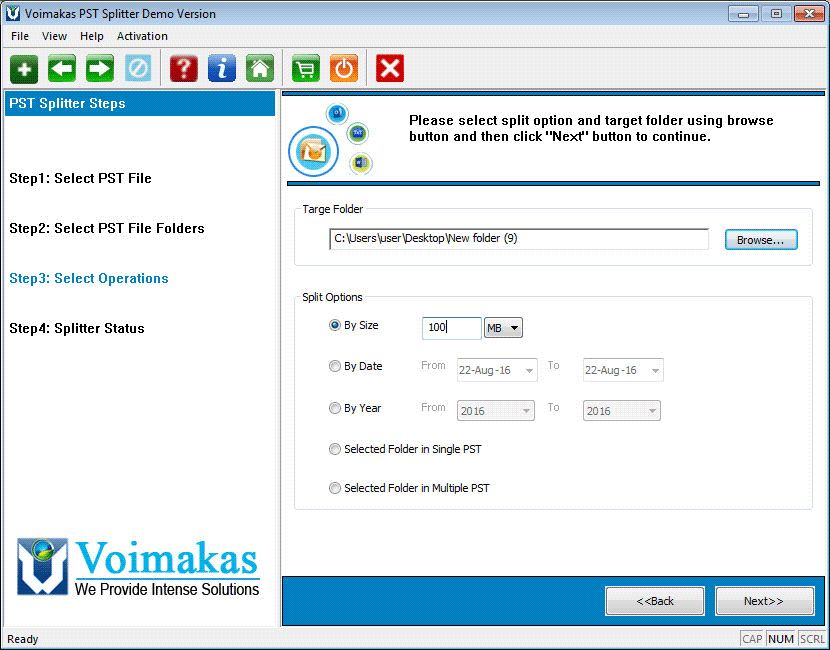Click the green left arrow back icon
This screenshot has height=650, width=830.
coord(62,69)
